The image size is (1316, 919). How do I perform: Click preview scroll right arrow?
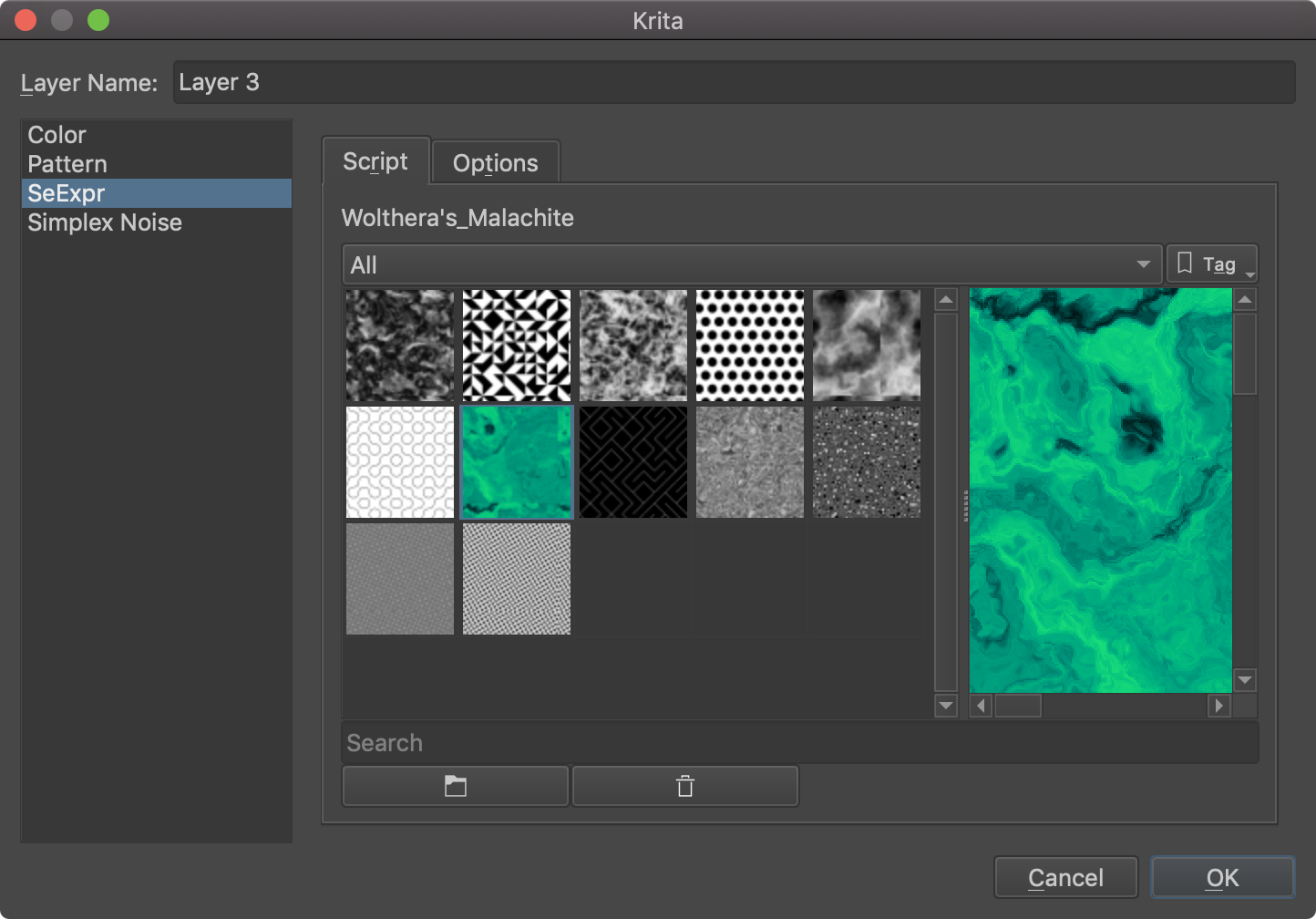pos(1218,706)
